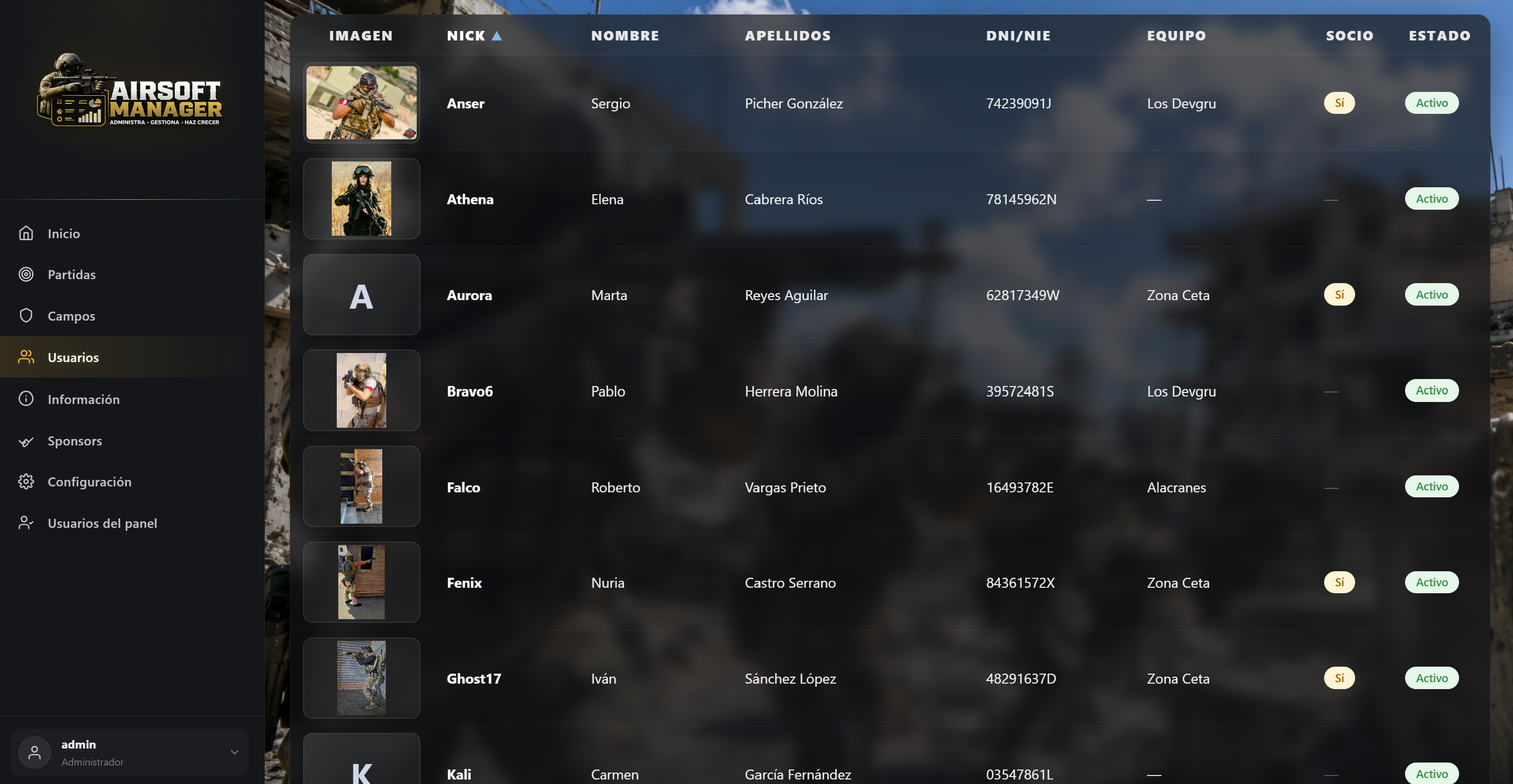Screen dimensions: 1513x784
Task: Select Sponsors in the sidebar
Action: tap(132, 441)
